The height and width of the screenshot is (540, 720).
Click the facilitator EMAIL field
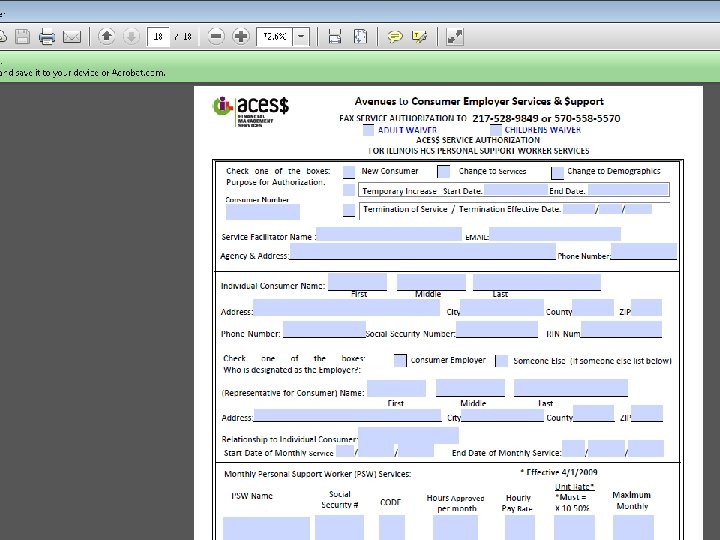coord(555,234)
